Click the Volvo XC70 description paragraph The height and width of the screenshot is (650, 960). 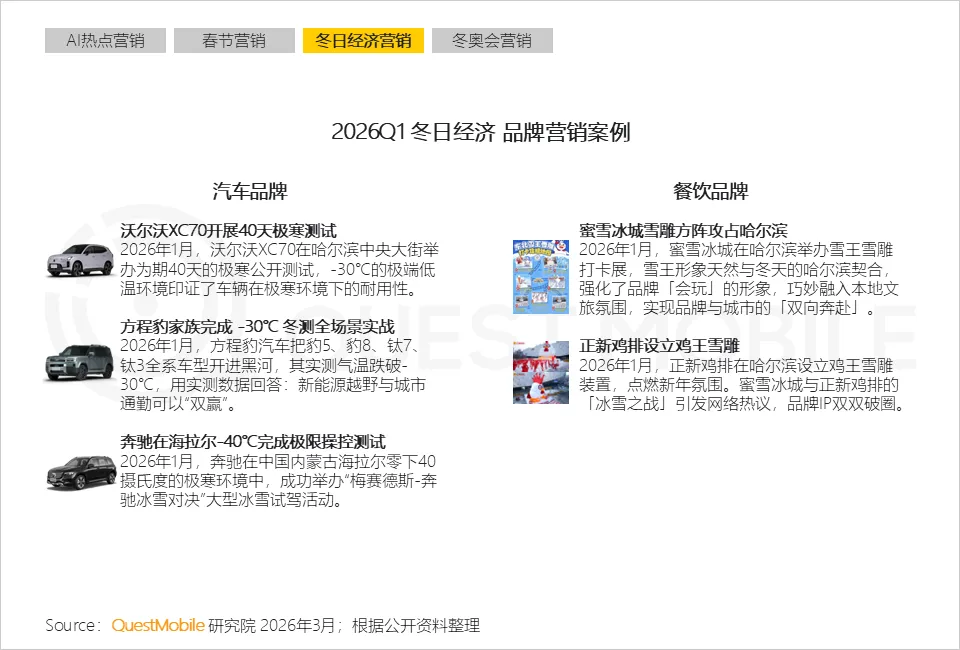[279, 269]
